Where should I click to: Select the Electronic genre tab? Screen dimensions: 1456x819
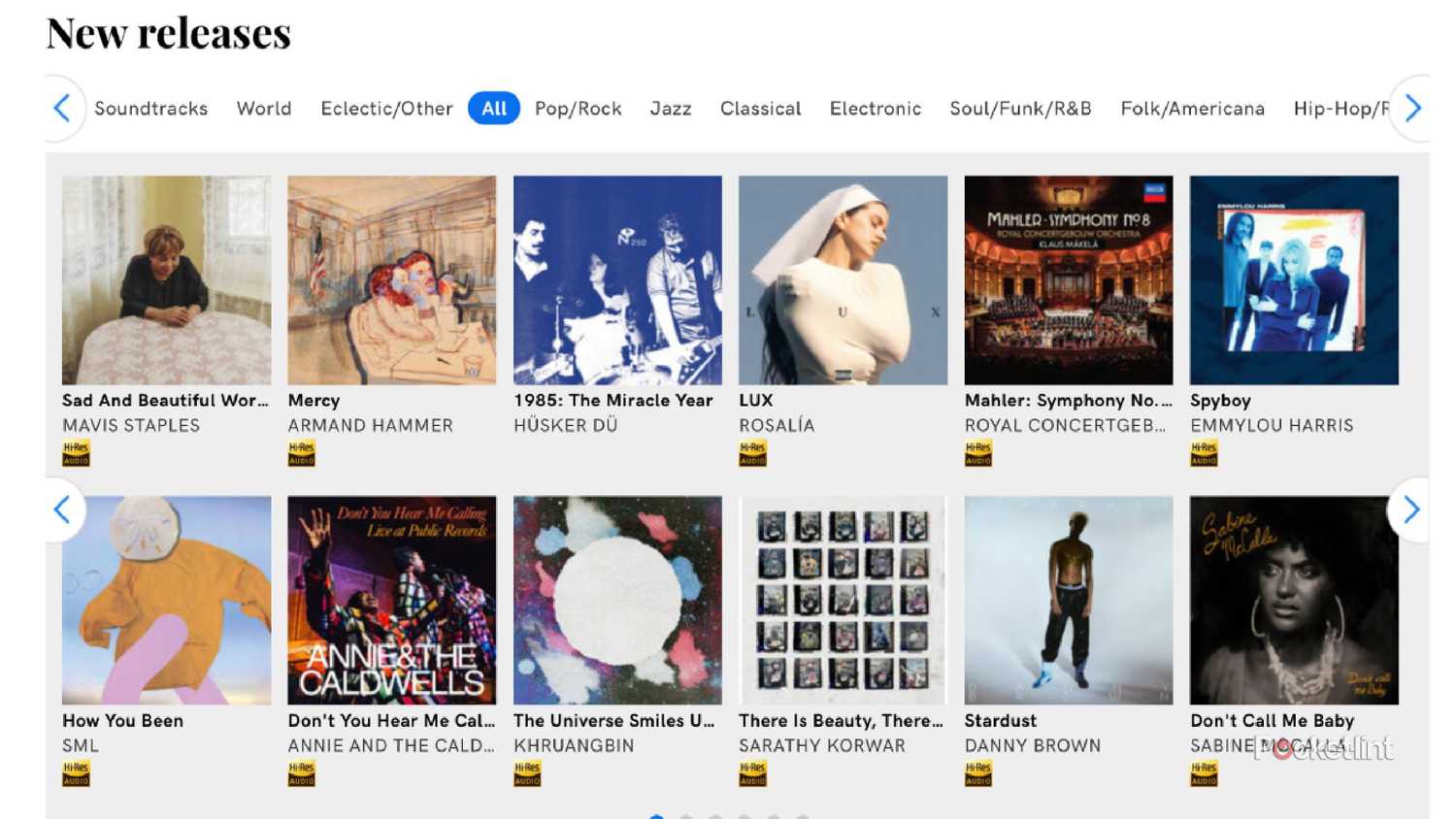pyautogui.click(x=875, y=108)
